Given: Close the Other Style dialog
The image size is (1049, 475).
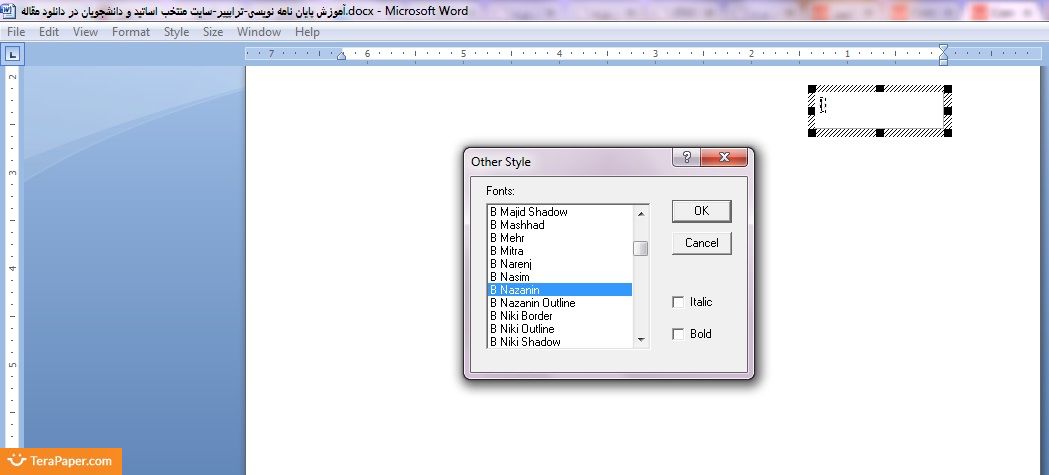Looking at the screenshot, I should click(724, 157).
